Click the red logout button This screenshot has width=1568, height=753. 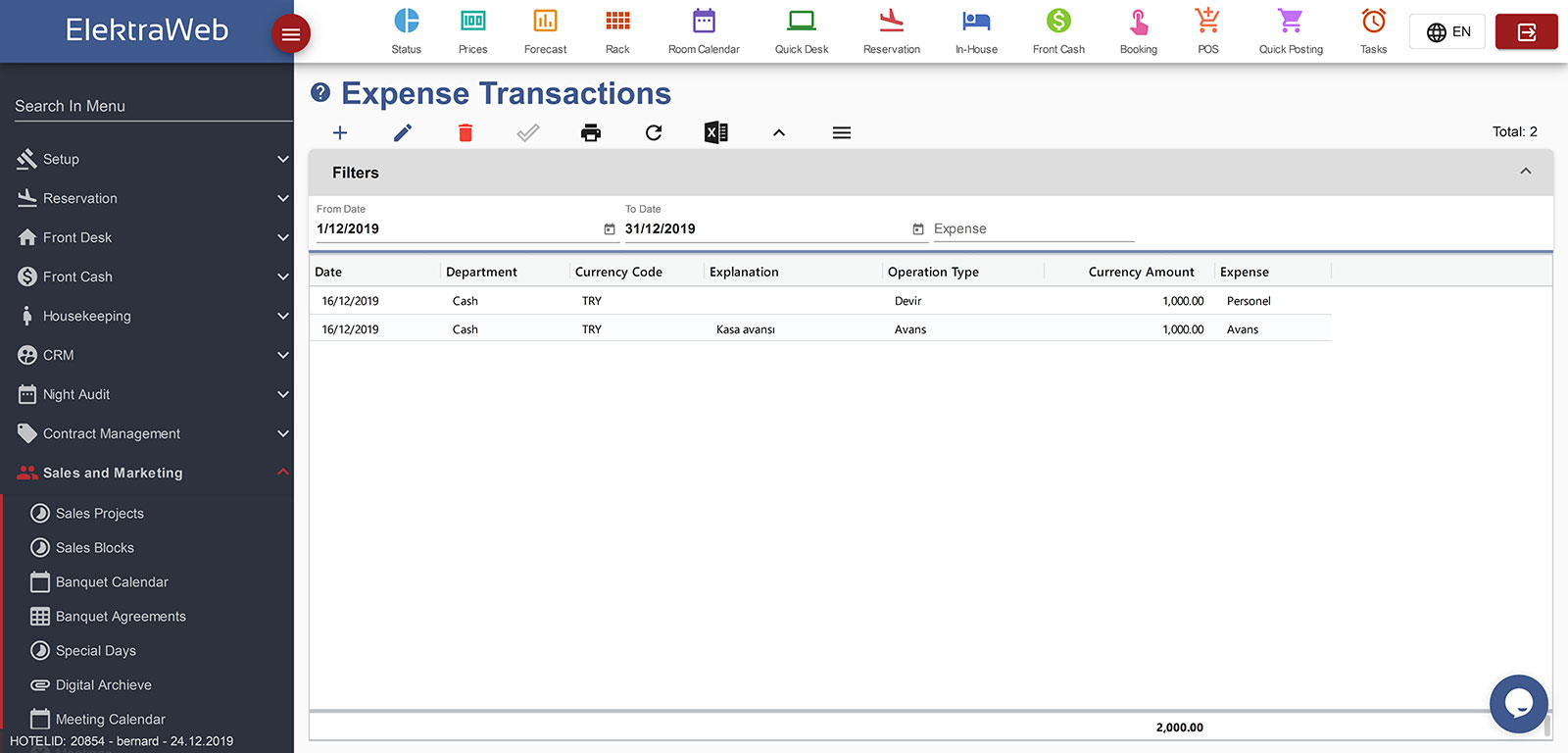[x=1526, y=32]
